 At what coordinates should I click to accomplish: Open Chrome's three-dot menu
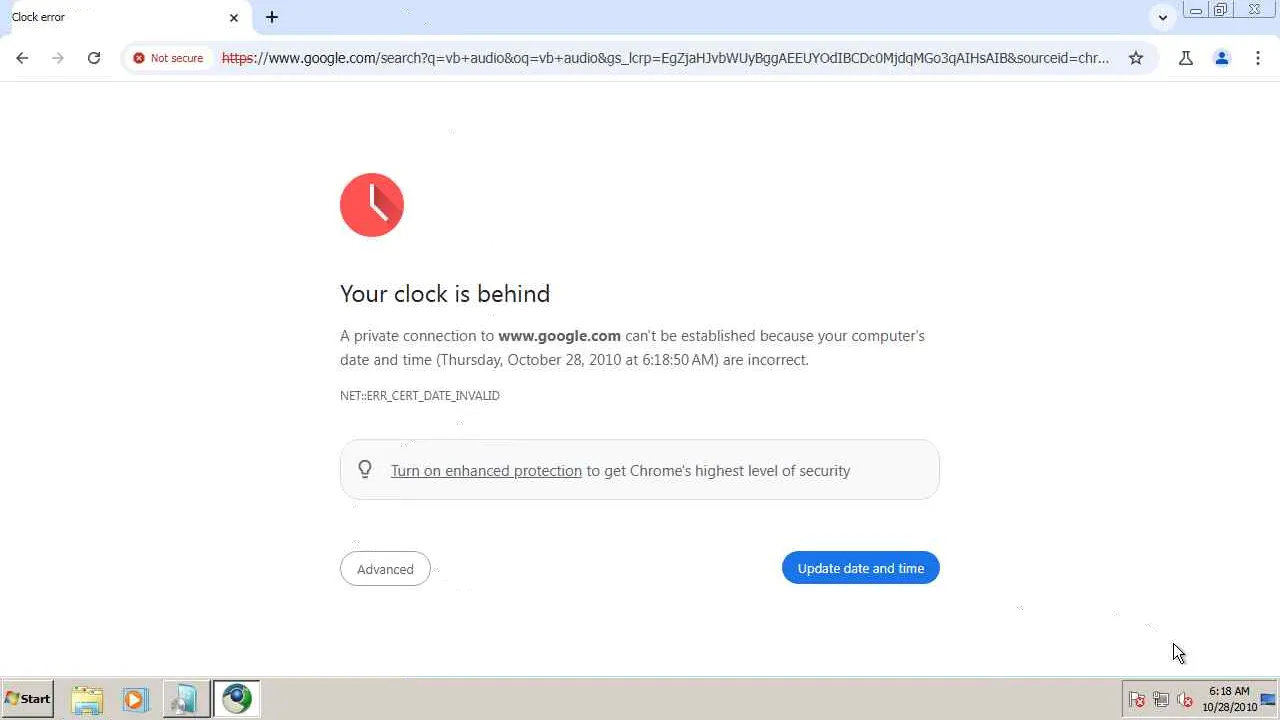tap(1258, 58)
